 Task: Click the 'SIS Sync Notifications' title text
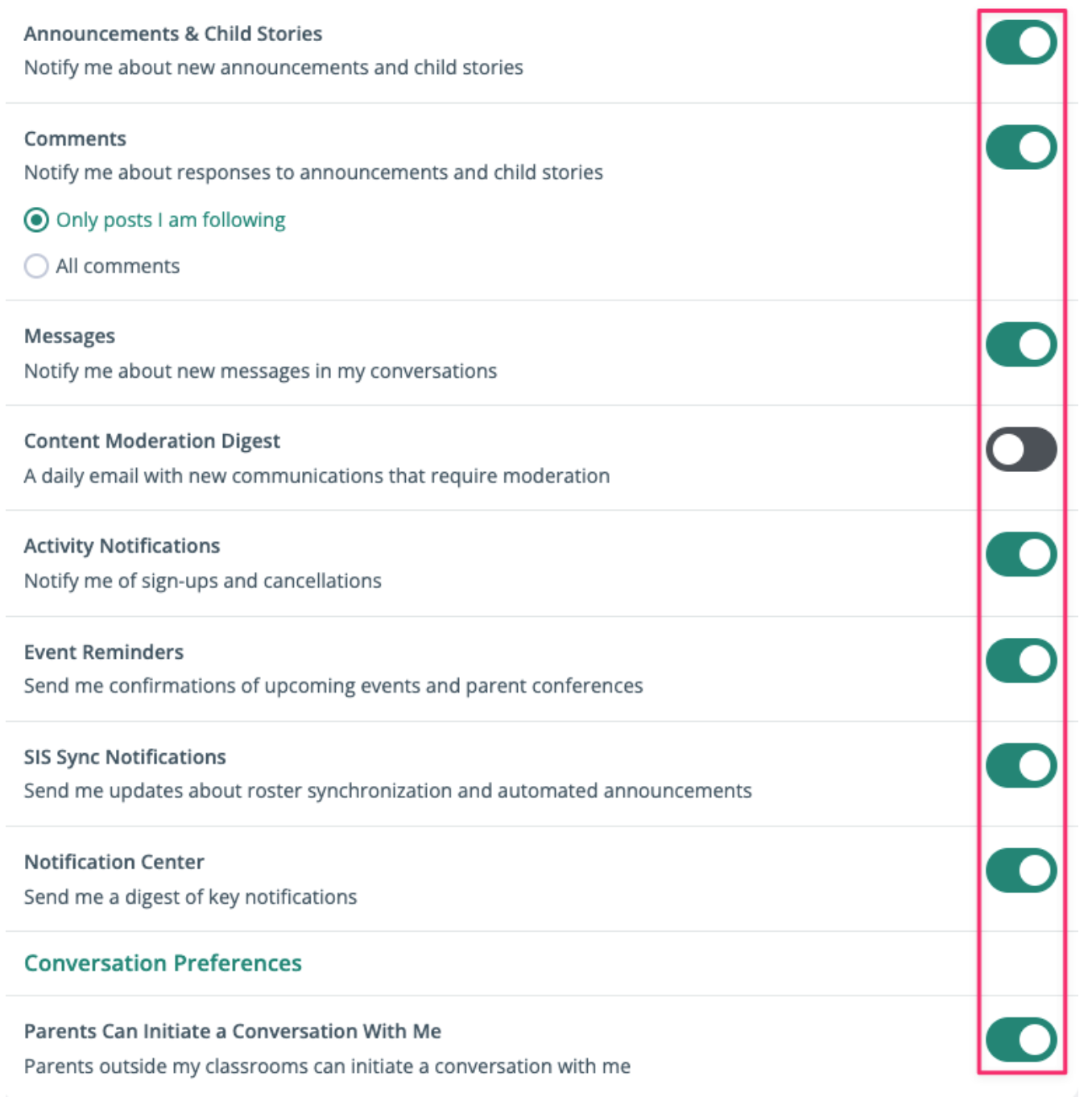(x=125, y=757)
